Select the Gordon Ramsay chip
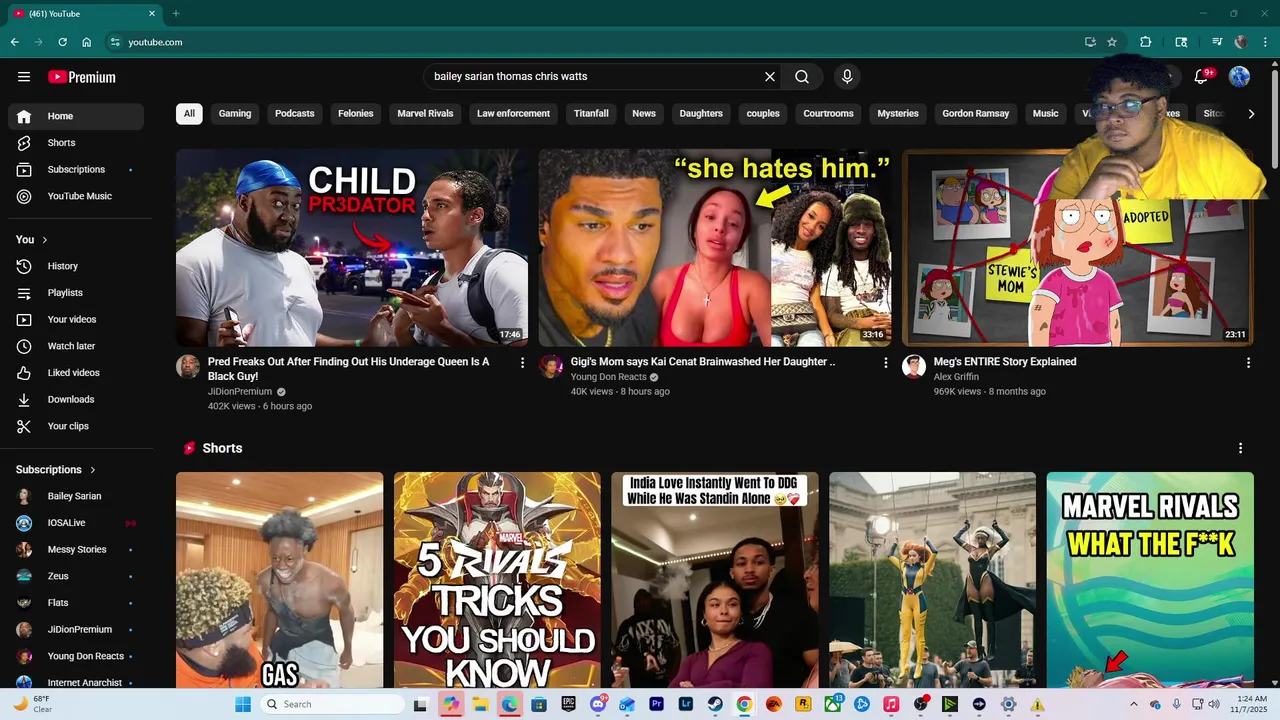This screenshot has height=720, width=1280. point(975,114)
